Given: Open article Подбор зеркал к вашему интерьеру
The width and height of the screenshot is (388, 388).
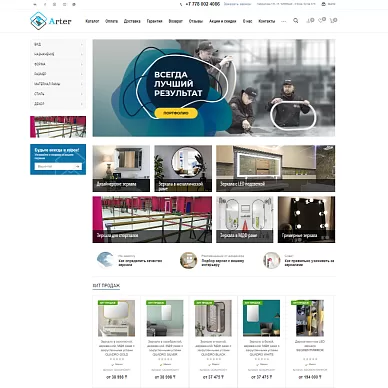Looking at the screenshot, I should [x=223, y=263].
